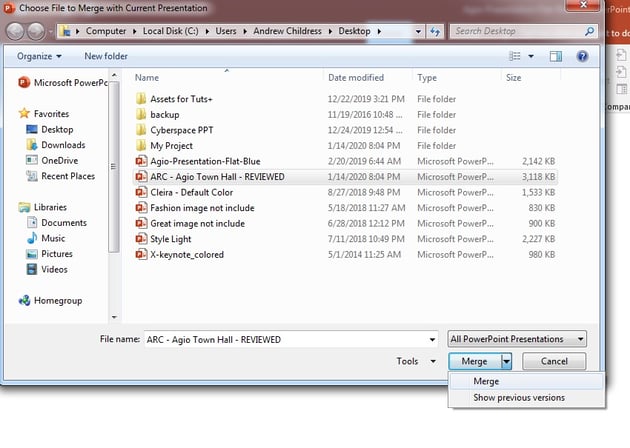630x448 pixels.
Task: Expand the change view options arrow
Action: click(531, 56)
